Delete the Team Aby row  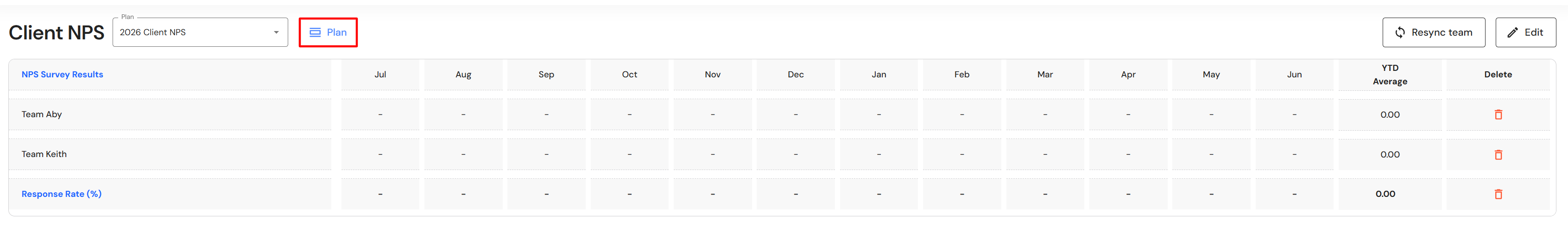1498,114
